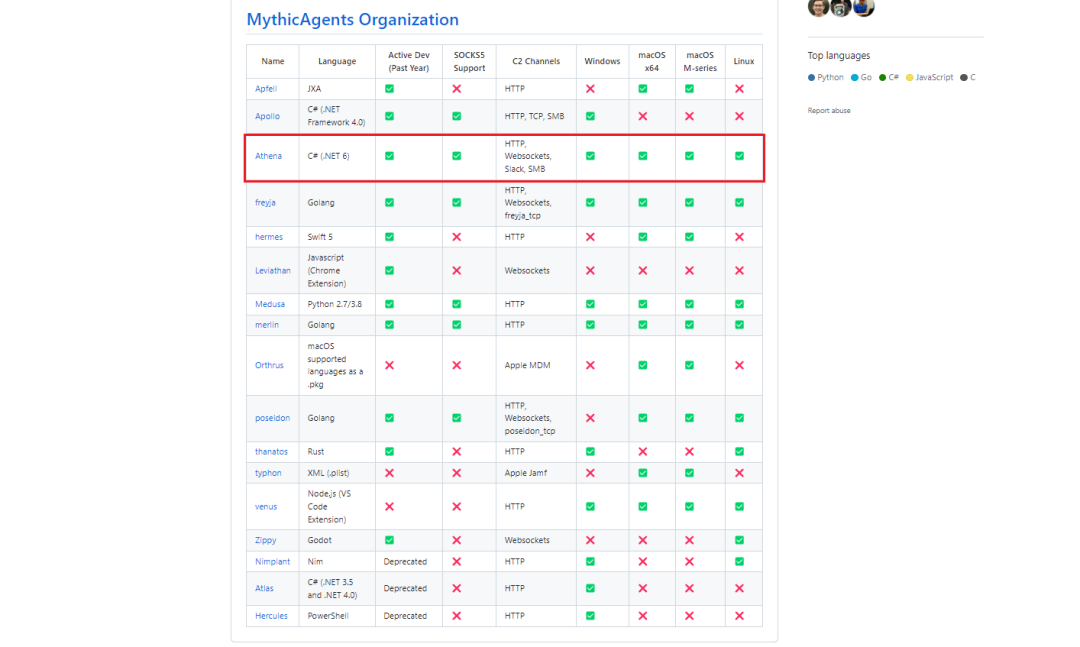The height and width of the screenshot is (647, 1080).
Task: Click the grey color dot beside C language
Action: tap(964, 78)
